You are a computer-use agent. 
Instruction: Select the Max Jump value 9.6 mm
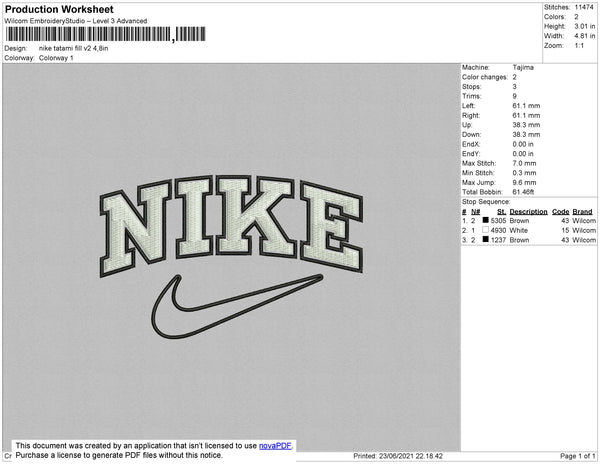click(524, 182)
